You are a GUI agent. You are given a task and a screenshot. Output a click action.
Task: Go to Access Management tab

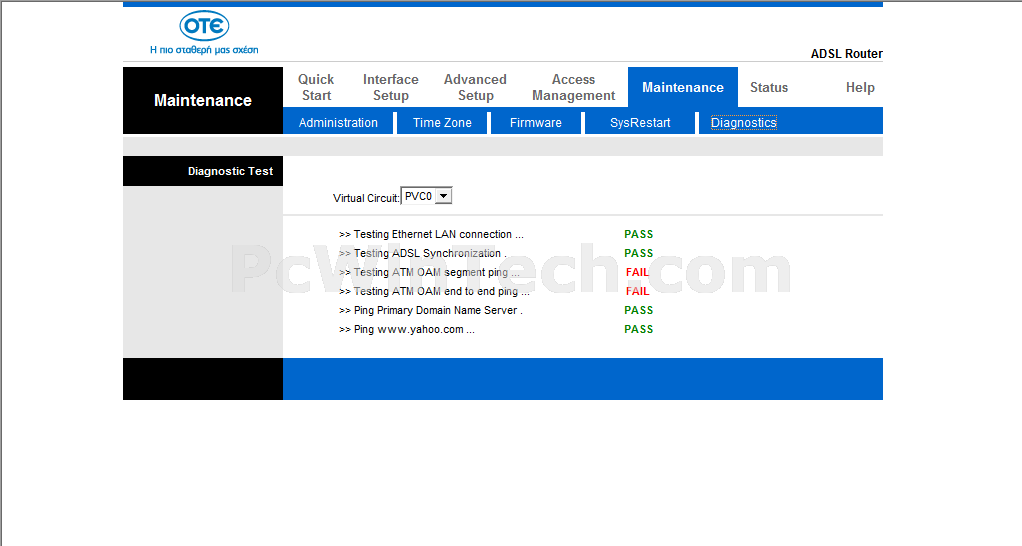pyautogui.click(x=574, y=87)
